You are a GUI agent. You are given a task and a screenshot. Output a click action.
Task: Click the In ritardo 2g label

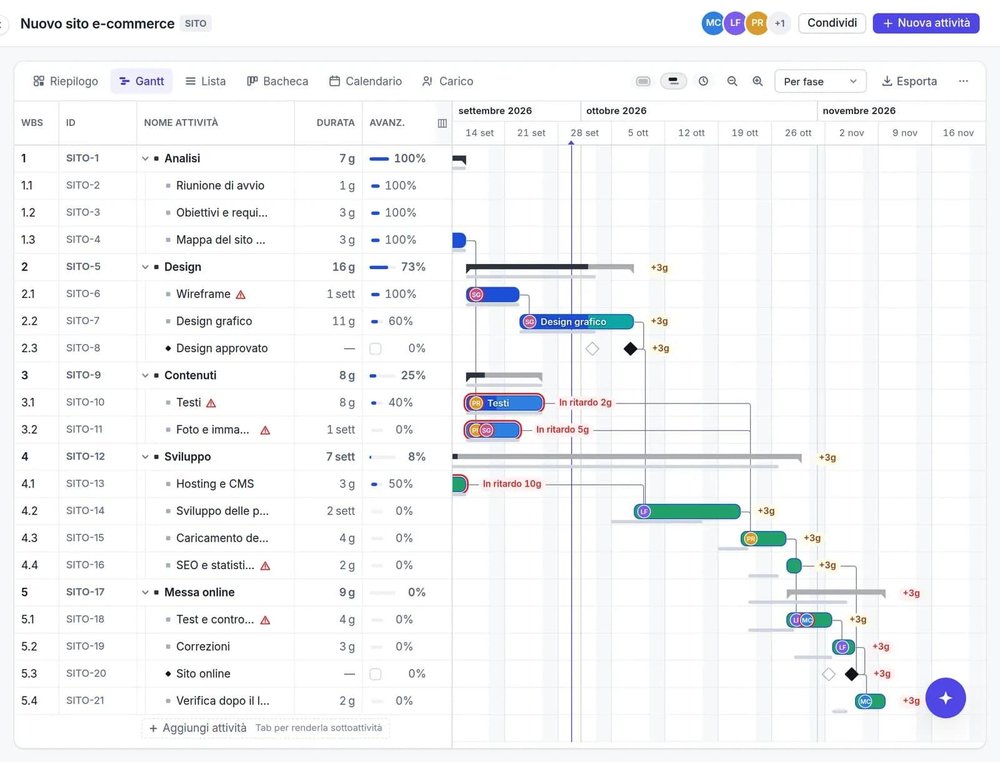(x=585, y=402)
